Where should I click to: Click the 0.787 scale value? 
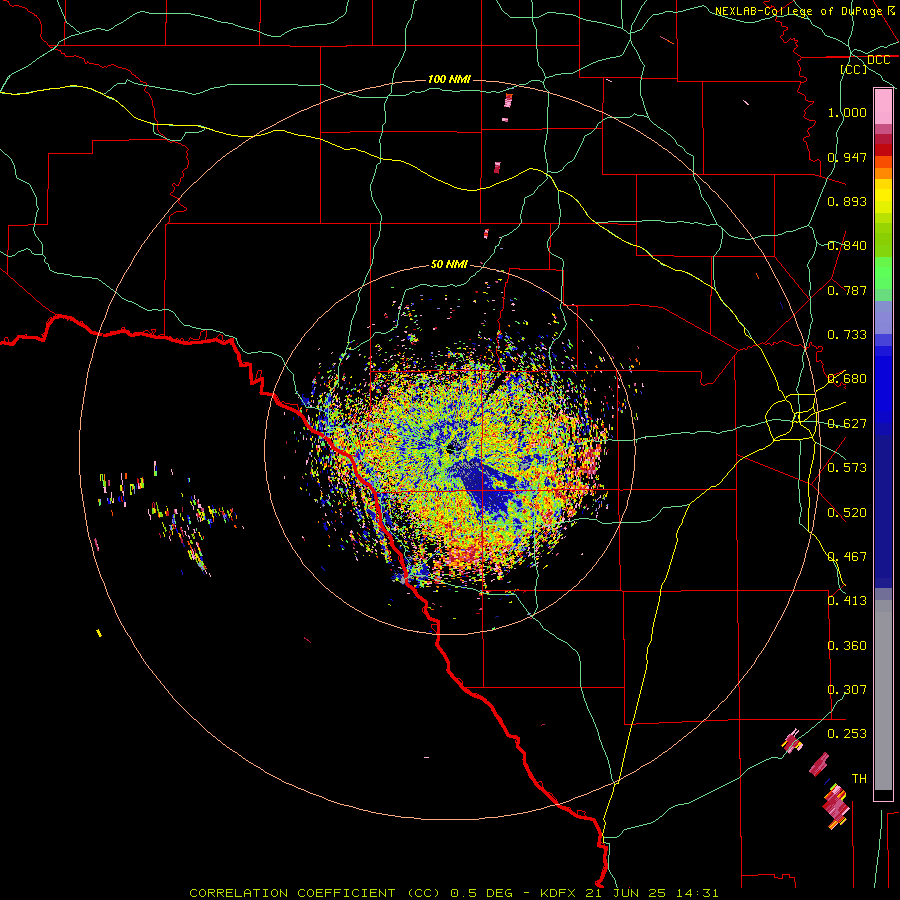click(x=847, y=290)
